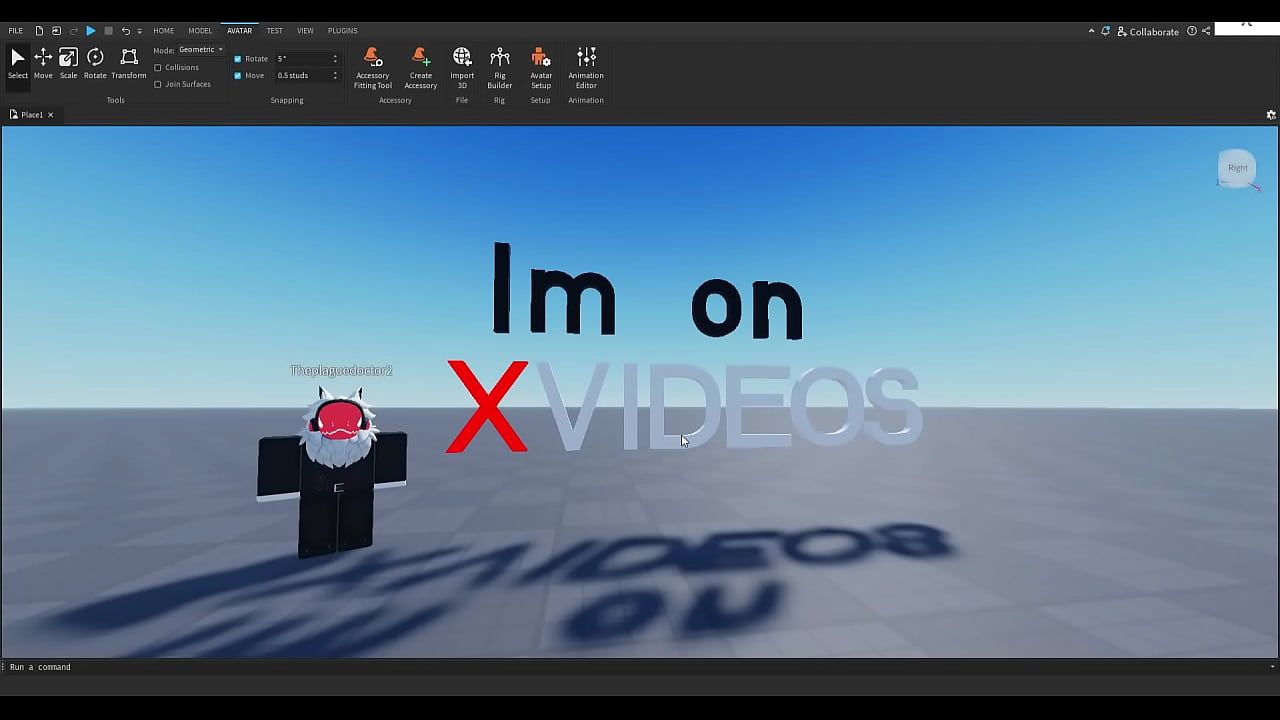Viewport: 1280px width, 720px height.
Task: Launch the Rig Builder
Action: 500,68
